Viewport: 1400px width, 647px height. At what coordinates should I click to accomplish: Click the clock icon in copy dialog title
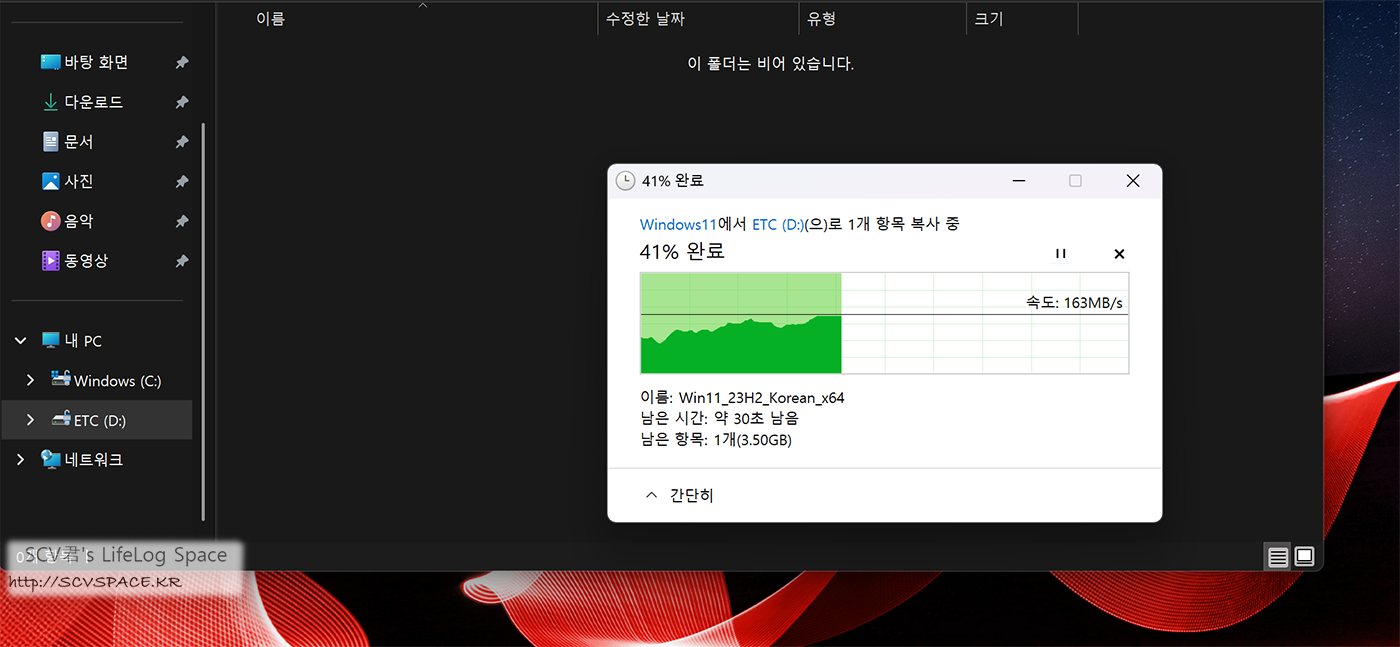[625, 180]
